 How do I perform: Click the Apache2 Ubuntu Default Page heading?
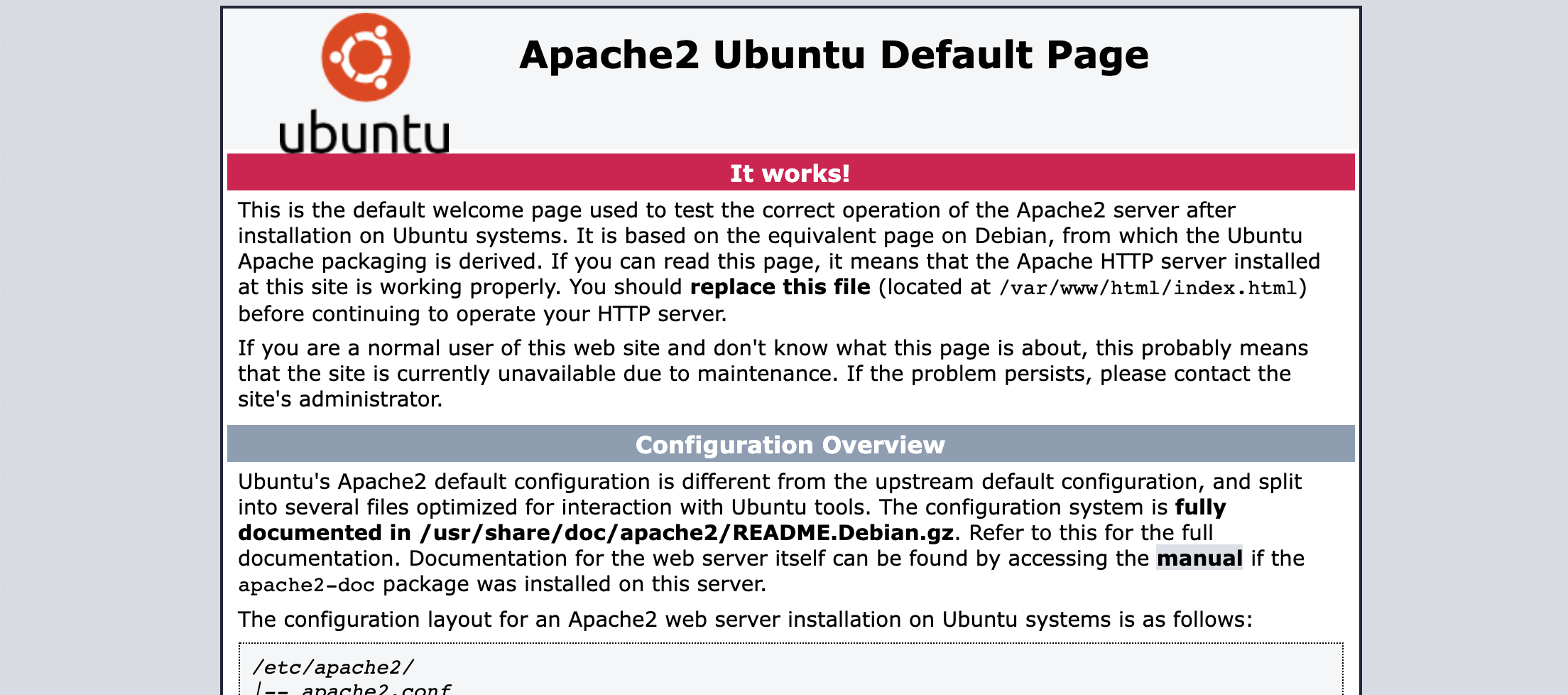pyautogui.click(x=834, y=55)
